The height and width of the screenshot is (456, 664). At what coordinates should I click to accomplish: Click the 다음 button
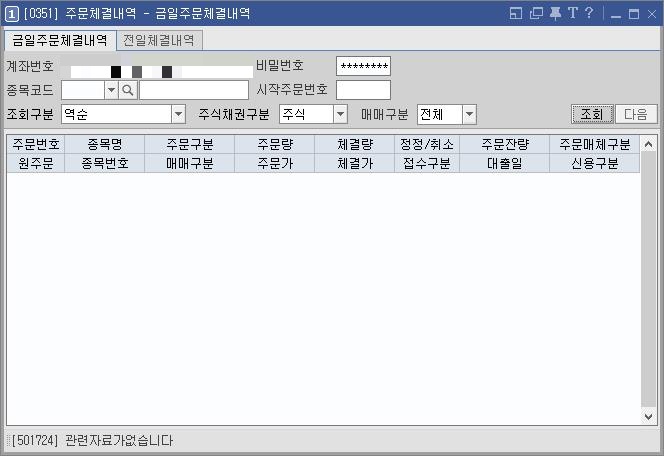point(636,114)
